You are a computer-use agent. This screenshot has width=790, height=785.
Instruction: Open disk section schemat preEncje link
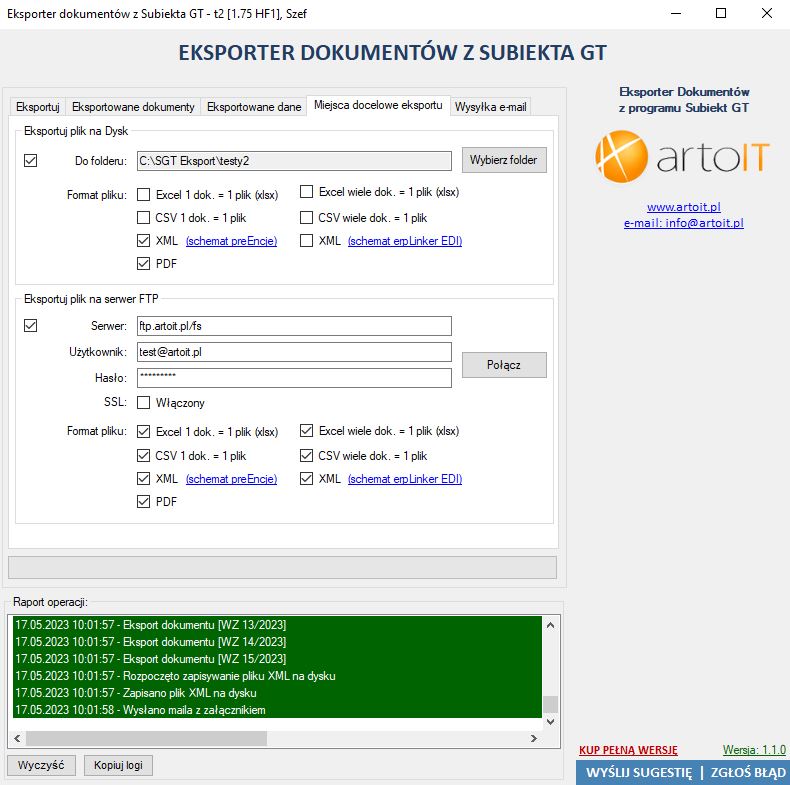[x=231, y=241]
